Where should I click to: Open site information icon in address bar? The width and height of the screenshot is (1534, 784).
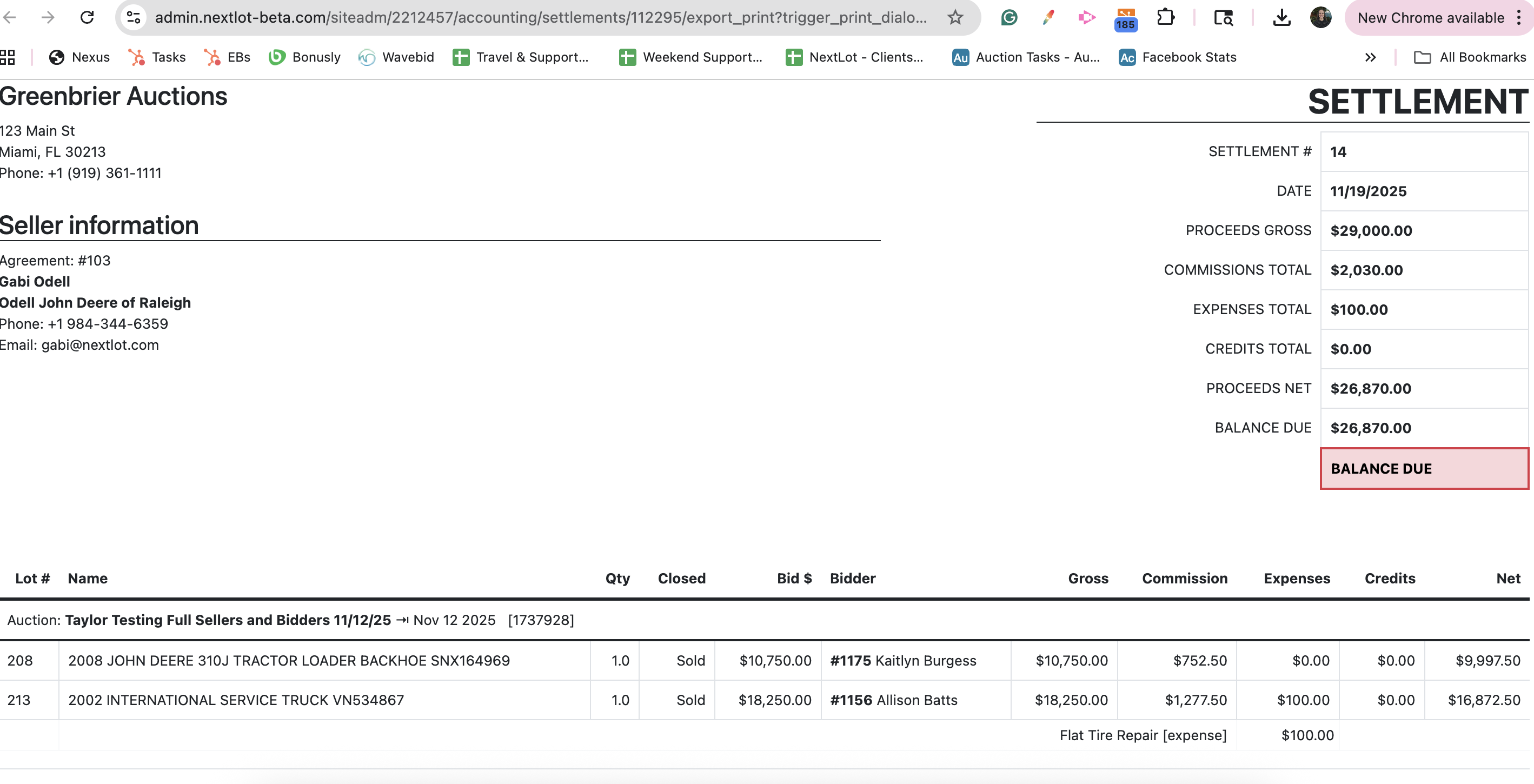[x=134, y=18]
